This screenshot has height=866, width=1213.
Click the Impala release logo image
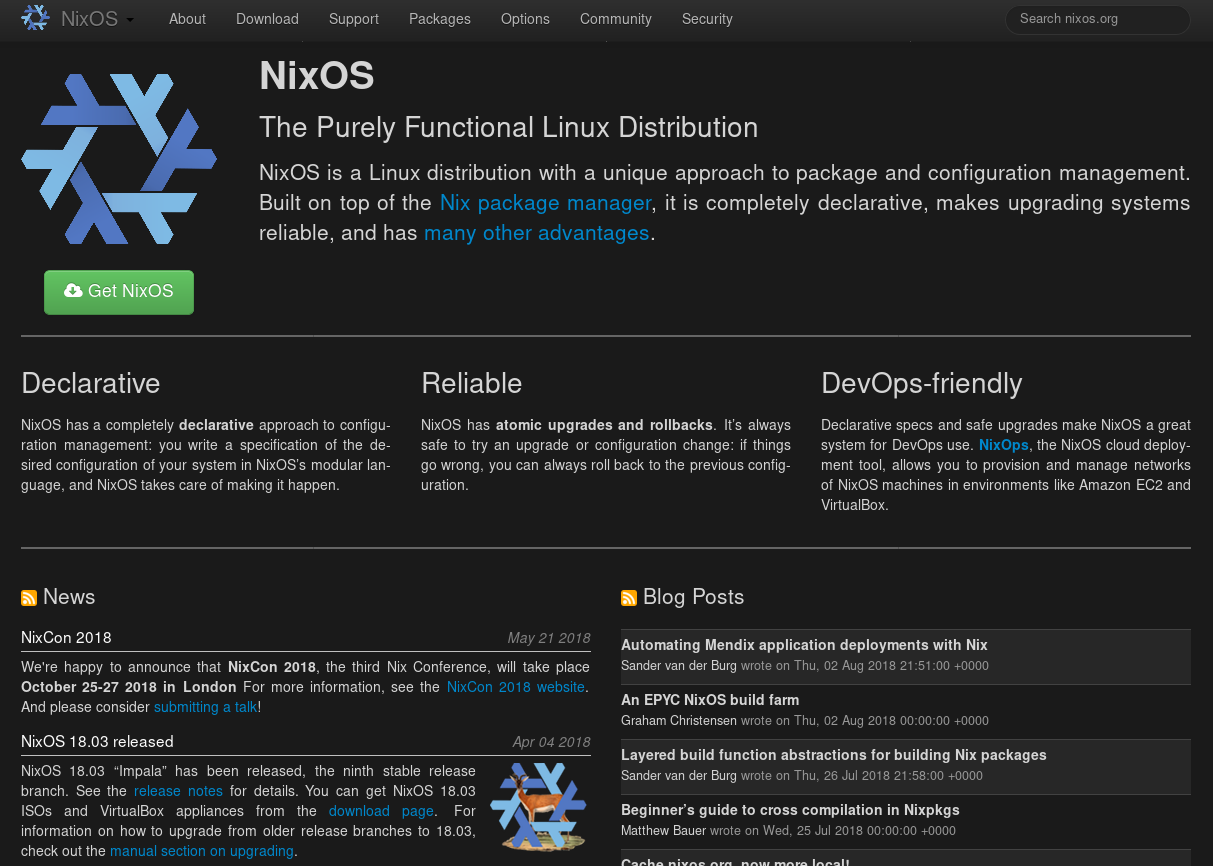538,806
